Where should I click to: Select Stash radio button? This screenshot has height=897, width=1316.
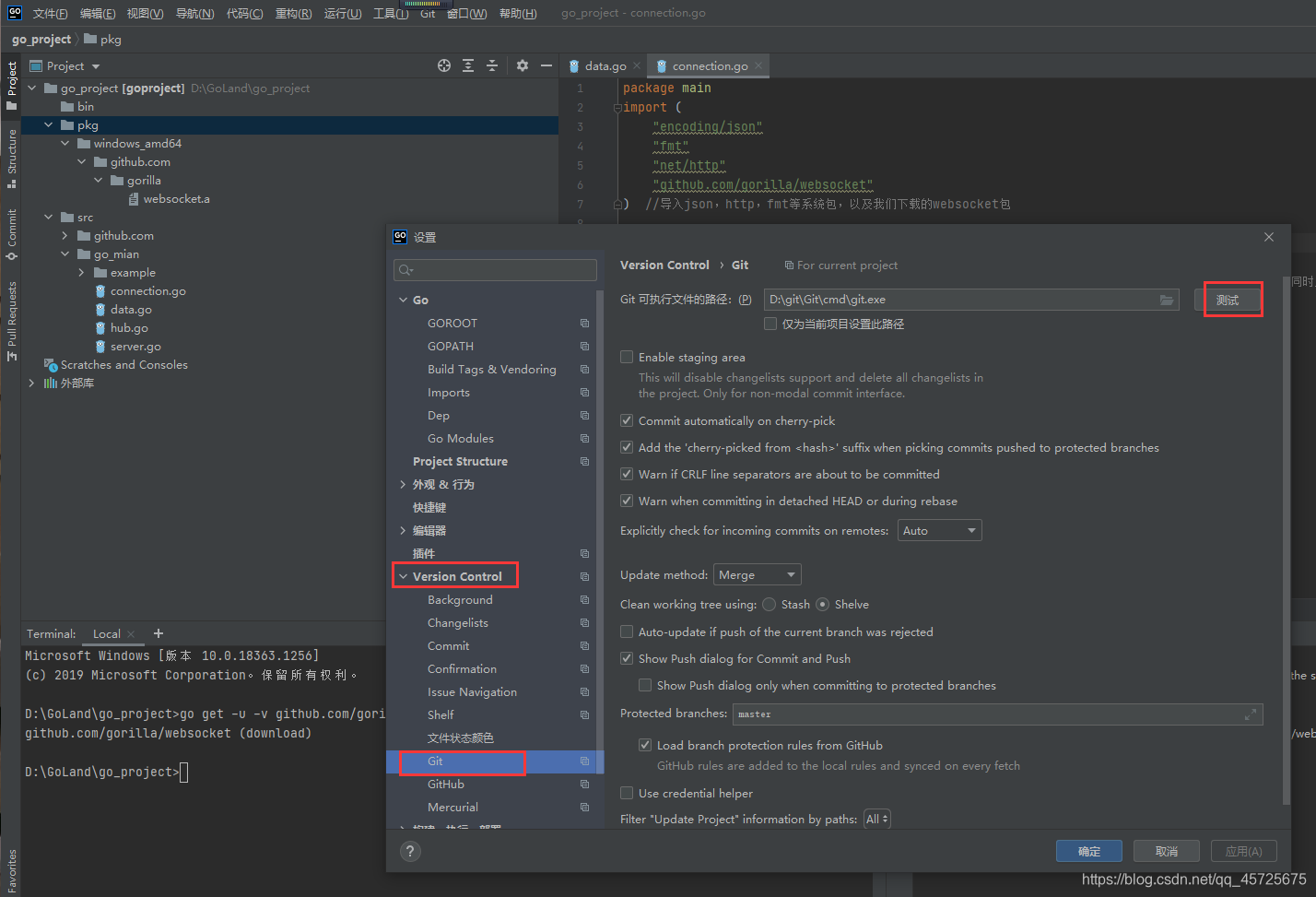(x=769, y=604)
